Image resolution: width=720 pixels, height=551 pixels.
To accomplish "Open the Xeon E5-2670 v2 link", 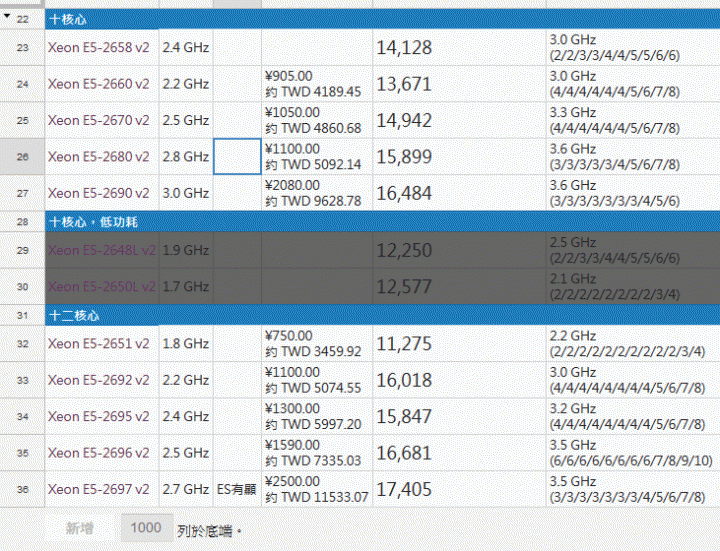I will point(99,120).
